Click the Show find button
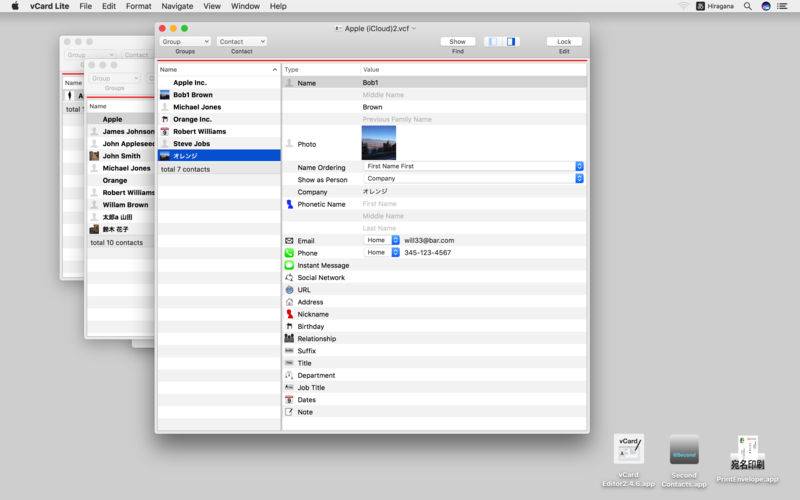The image size is (800, 500). pyautogui.click(x=458, y=41)
